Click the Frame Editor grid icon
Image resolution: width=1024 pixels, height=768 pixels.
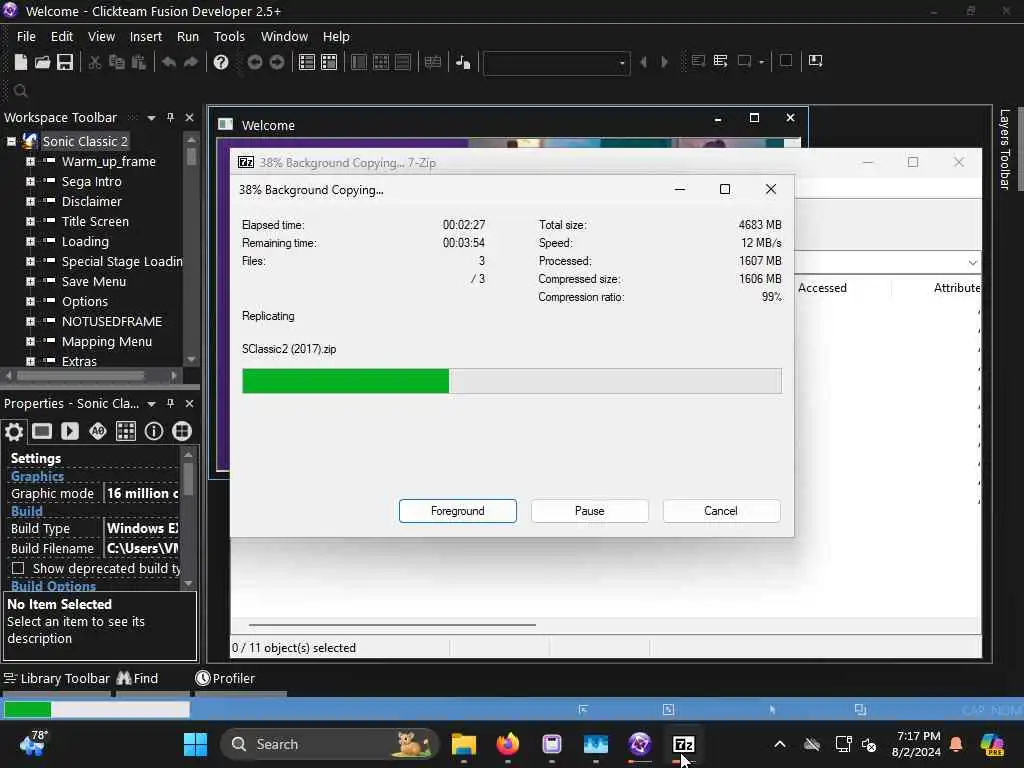pos(329,62)
